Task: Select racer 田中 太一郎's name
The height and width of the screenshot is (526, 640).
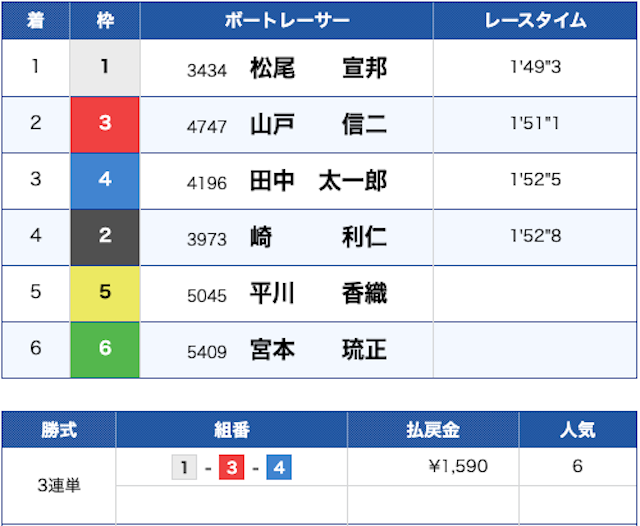Action: (x=317, y=181)
